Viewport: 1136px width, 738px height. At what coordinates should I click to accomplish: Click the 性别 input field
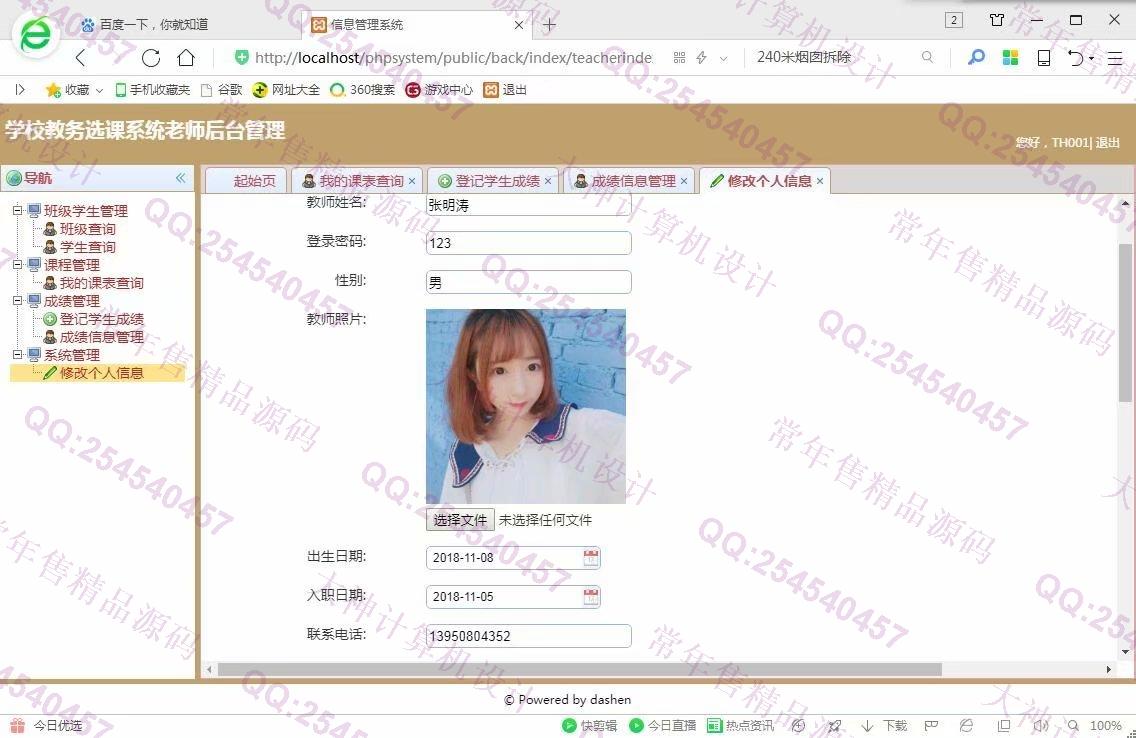[529, 282]
